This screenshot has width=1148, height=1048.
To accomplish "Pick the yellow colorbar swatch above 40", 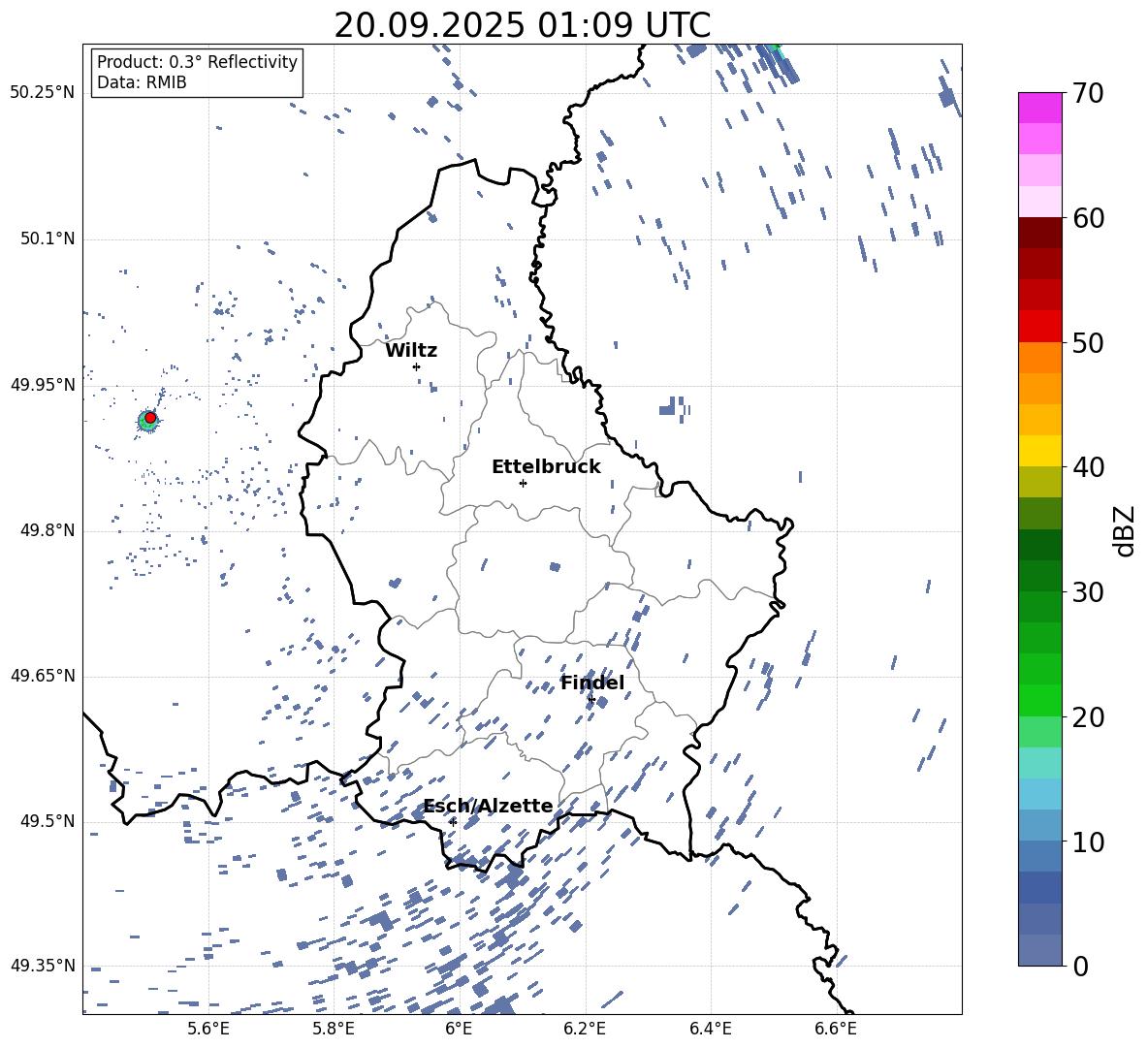I will coord(1040,451).
